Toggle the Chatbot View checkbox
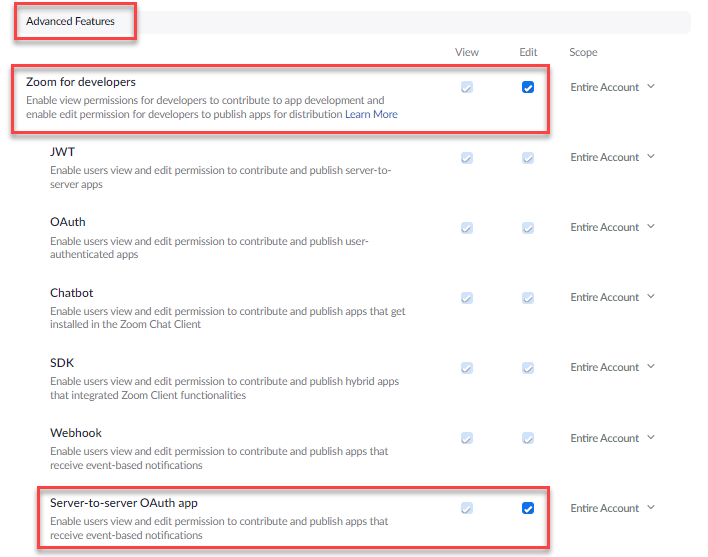Screen dimensions: 708x557 pos(467,297)
